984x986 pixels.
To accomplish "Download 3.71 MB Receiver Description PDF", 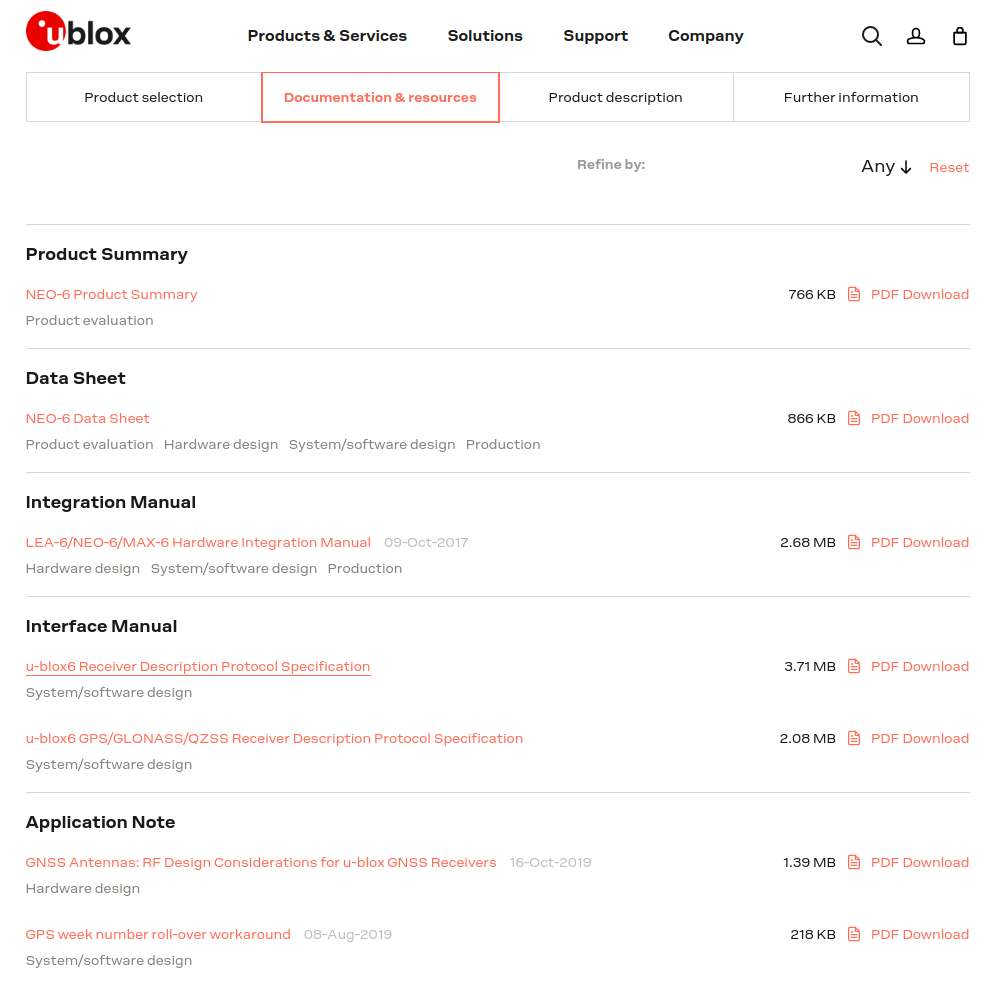I will point(919,666).
